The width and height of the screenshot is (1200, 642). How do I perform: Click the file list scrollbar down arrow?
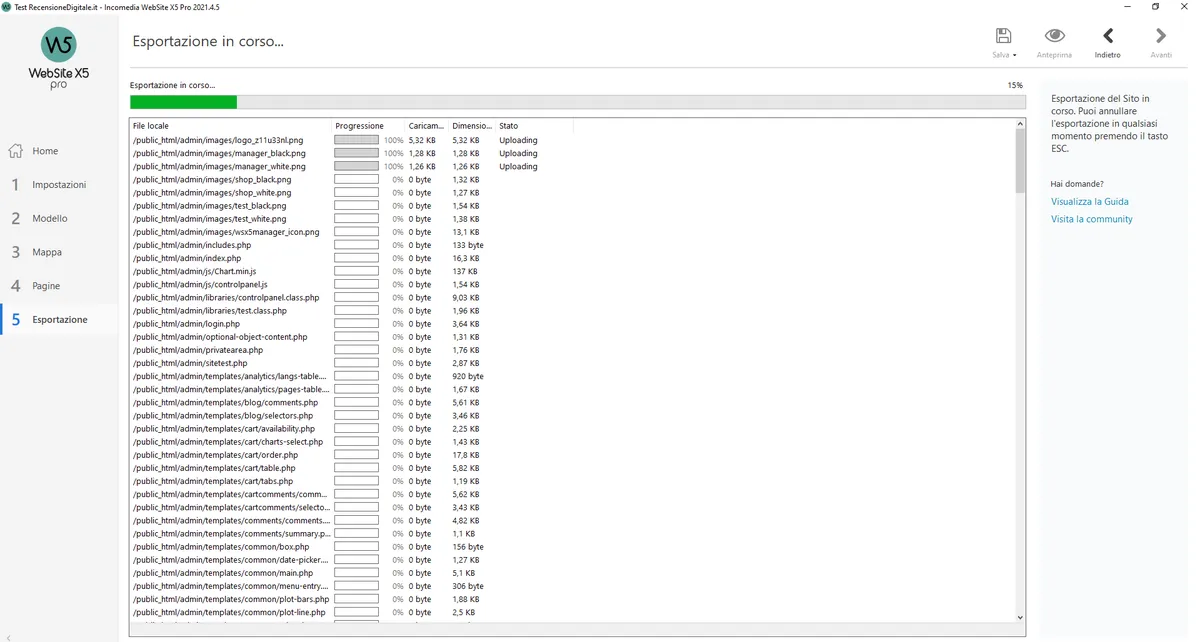click(x=1020, y=618)
